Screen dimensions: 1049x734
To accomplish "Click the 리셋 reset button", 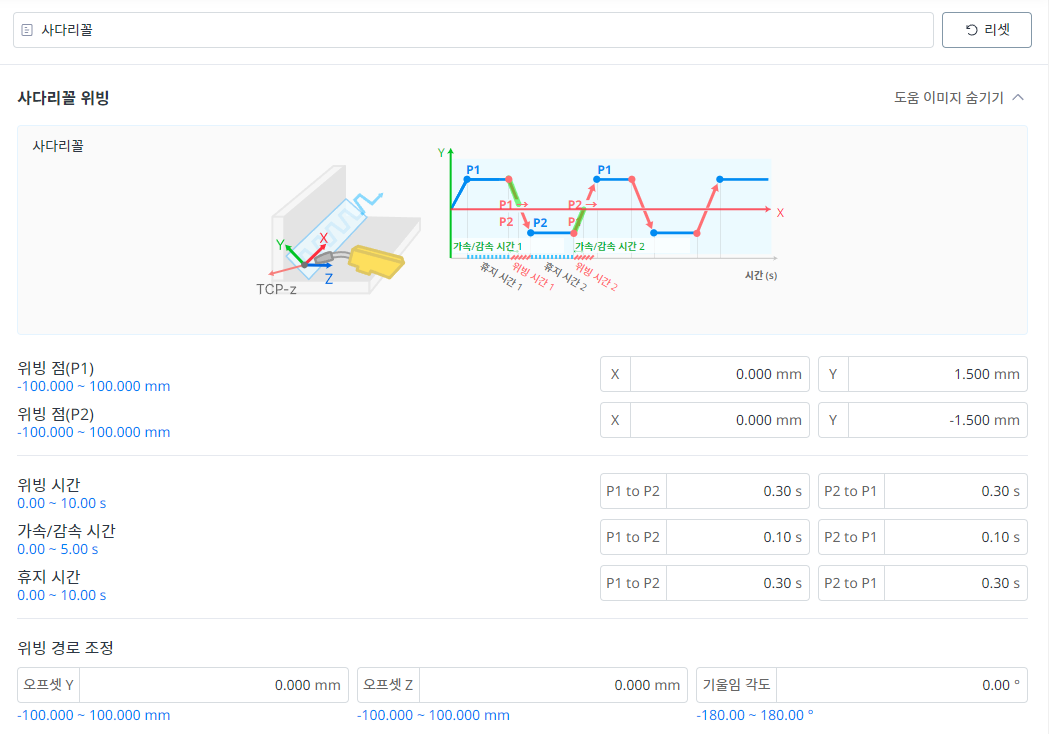I will point(986,30).
